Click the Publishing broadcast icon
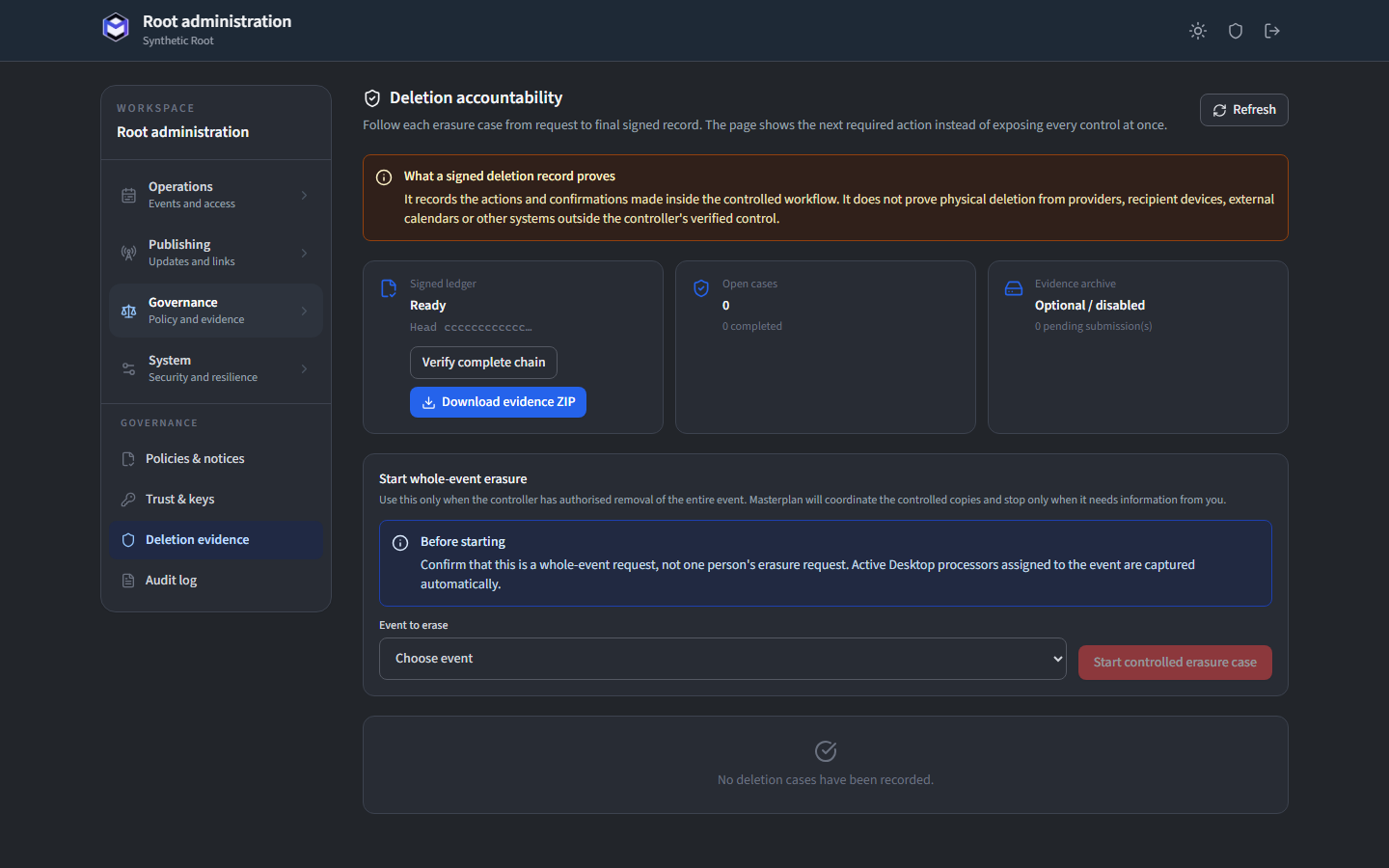 128,253
